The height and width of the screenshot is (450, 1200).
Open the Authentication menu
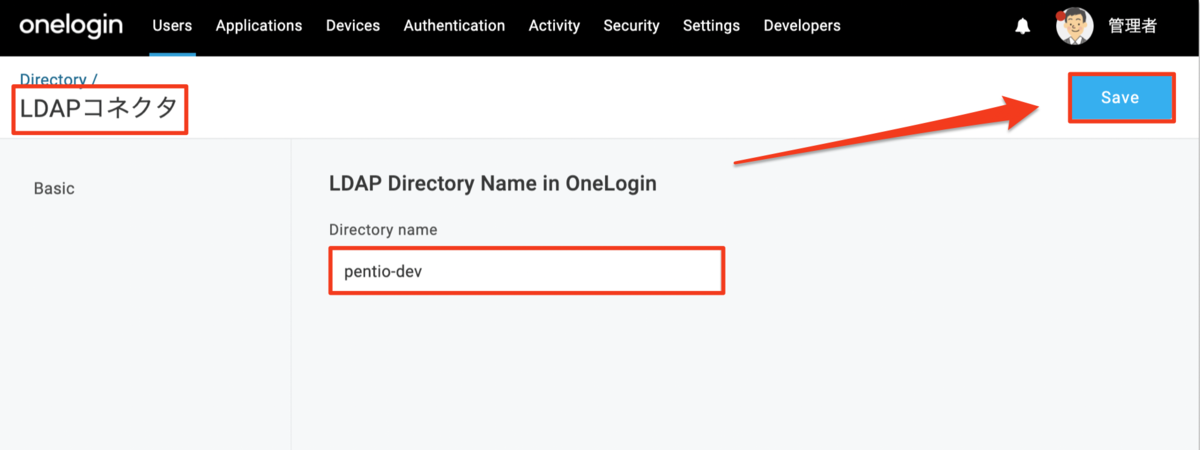pyautogui.click(x=454, y=26)
